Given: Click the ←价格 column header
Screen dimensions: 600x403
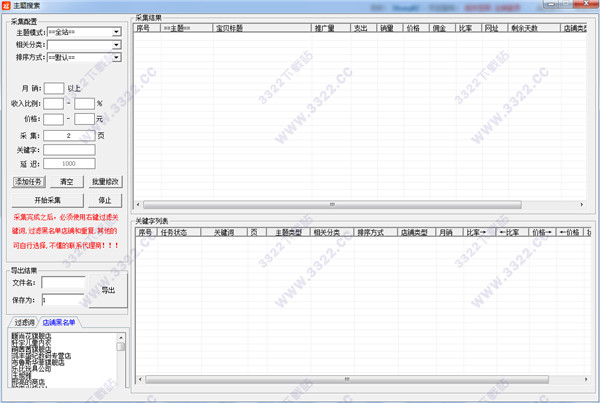Looking at the screenshot, I should coord(570,232).
